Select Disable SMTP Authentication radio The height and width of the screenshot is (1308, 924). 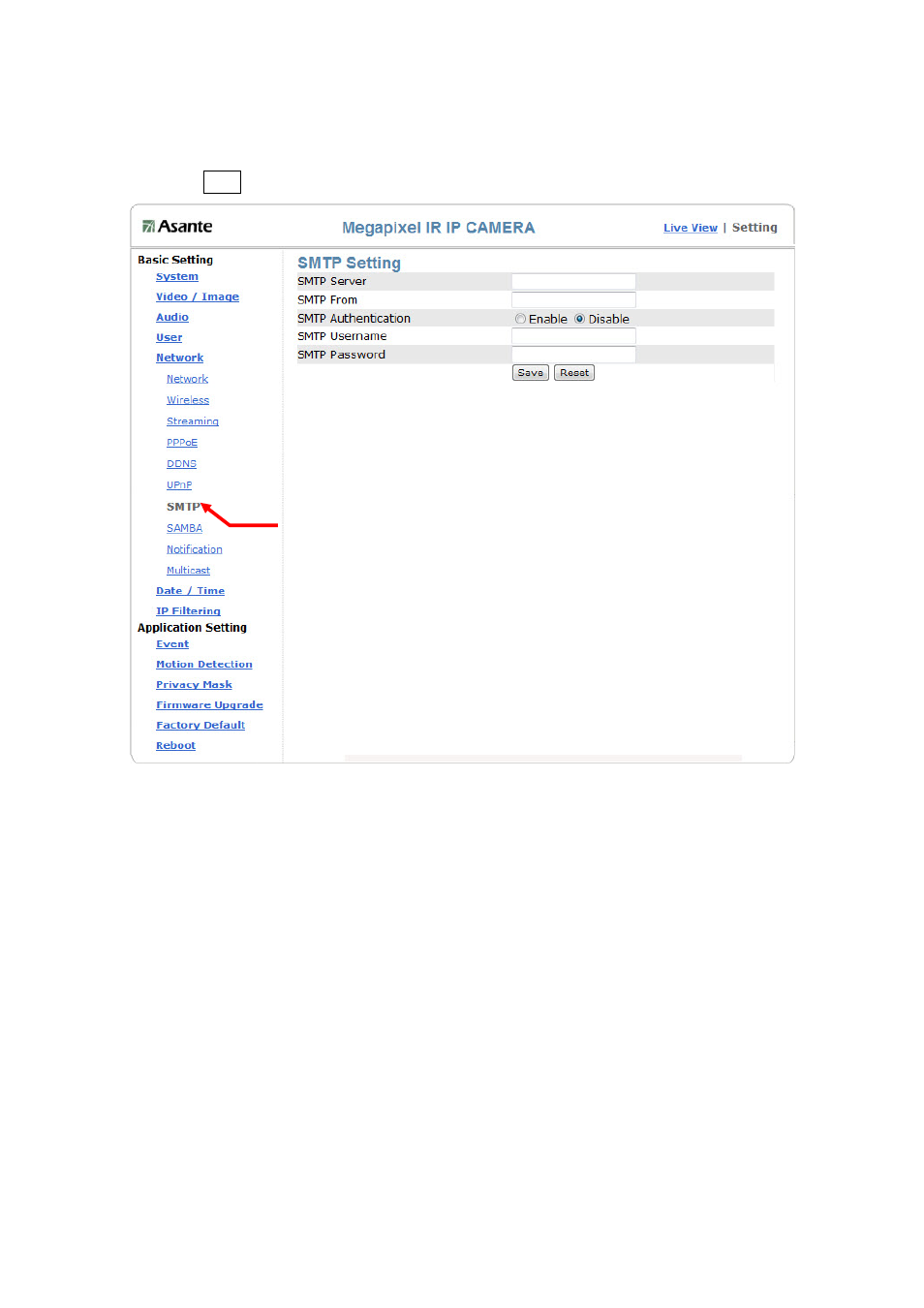579,319
